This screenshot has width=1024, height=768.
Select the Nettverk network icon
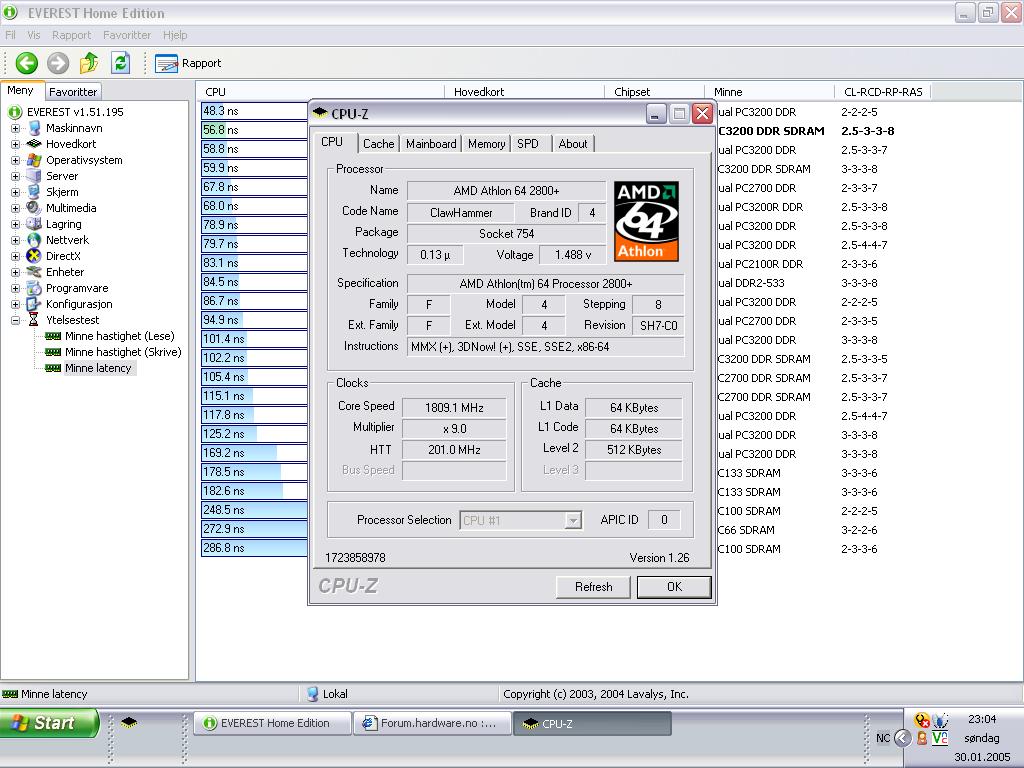click(34, 240)
